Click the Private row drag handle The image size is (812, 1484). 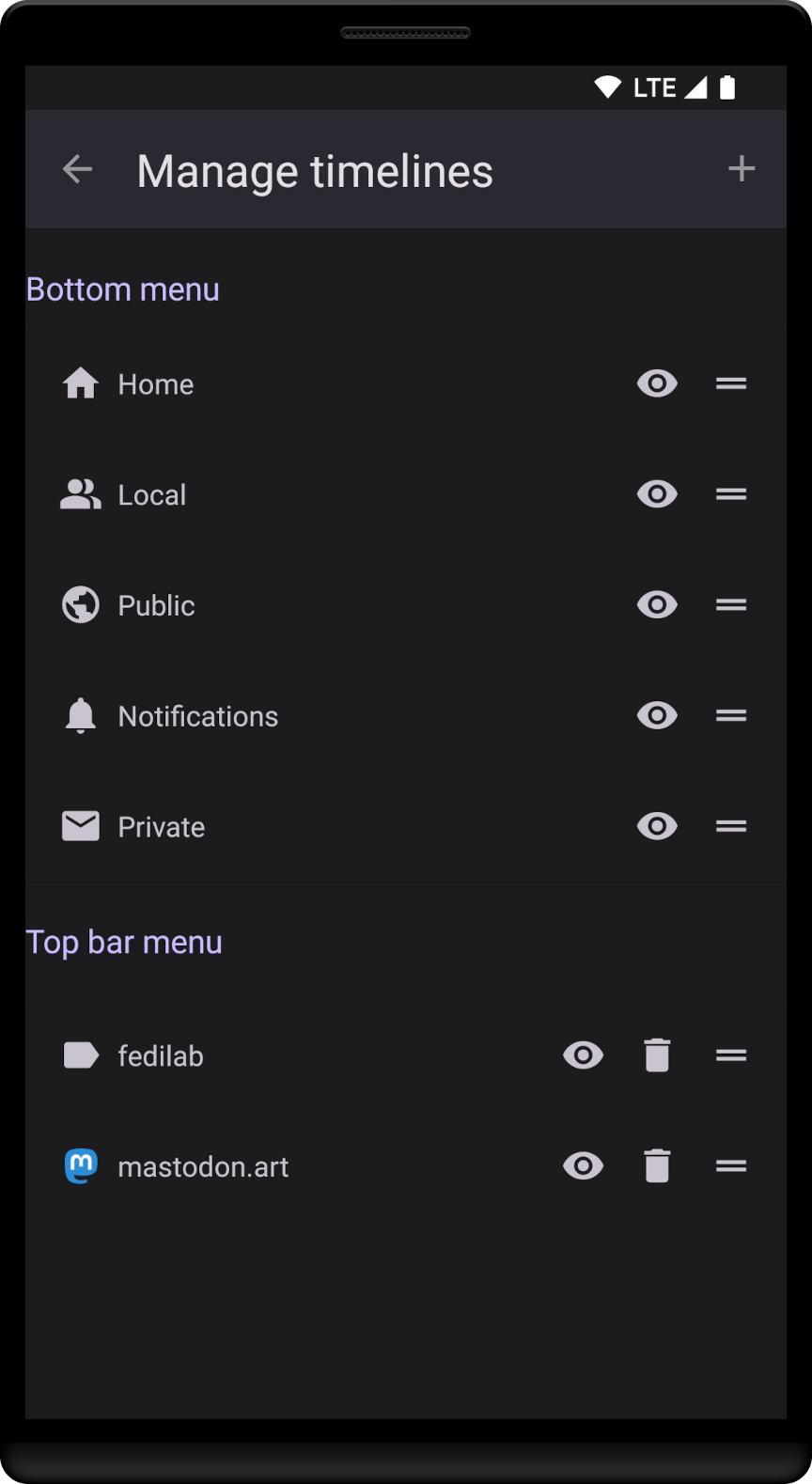click(731, 826)
